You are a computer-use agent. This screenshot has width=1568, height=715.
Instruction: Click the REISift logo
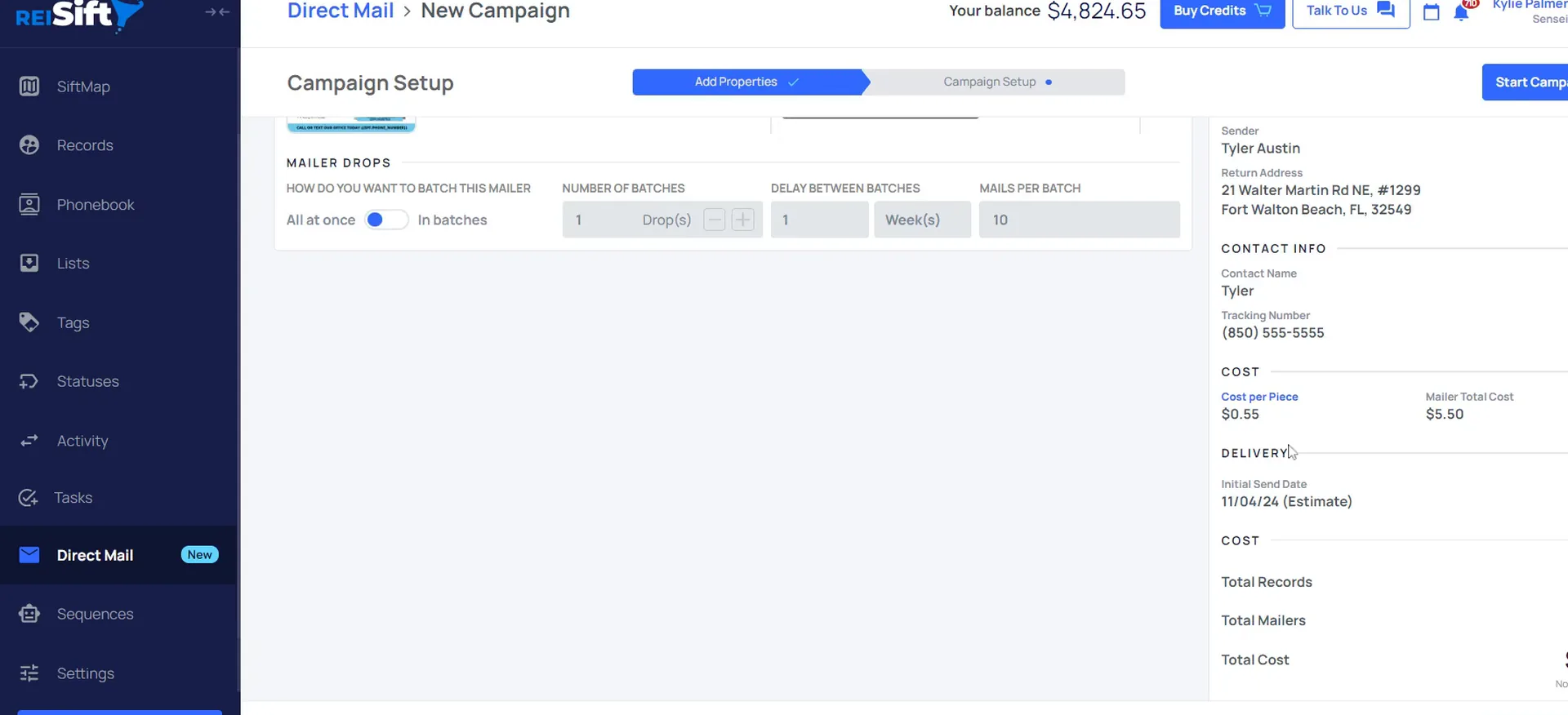click(79, 14)
